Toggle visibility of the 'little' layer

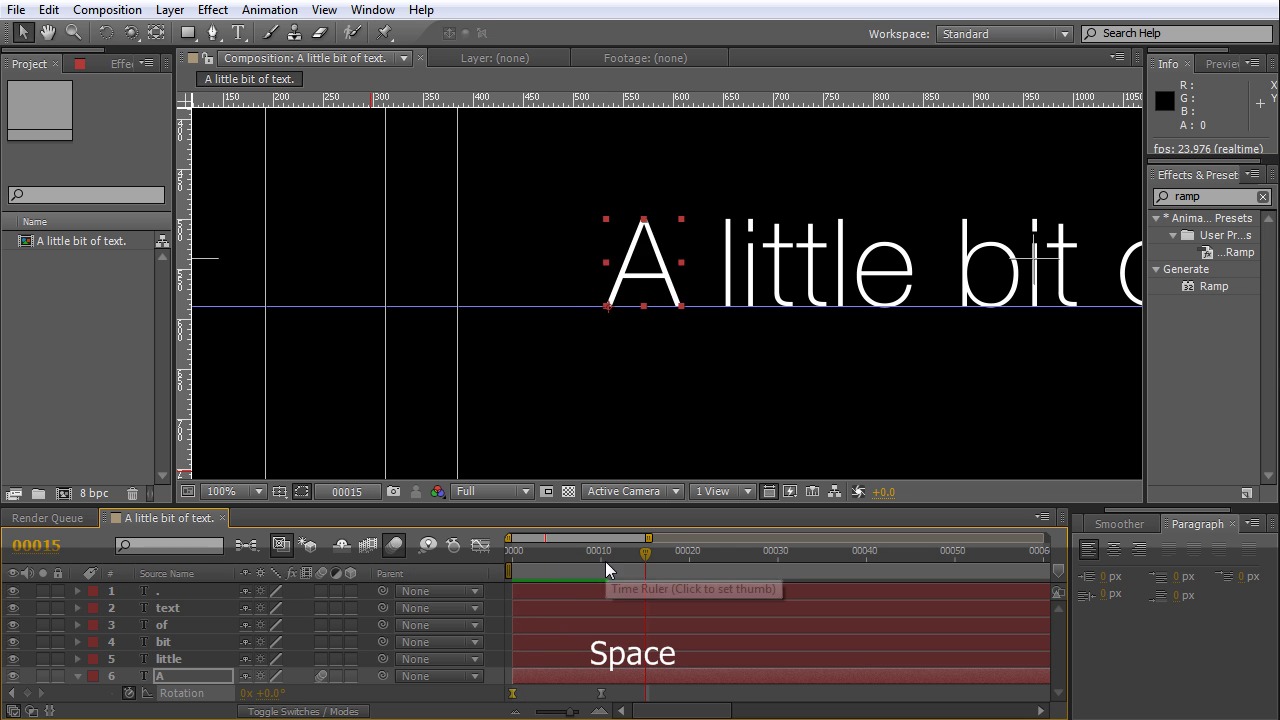[x=13, y=659]
